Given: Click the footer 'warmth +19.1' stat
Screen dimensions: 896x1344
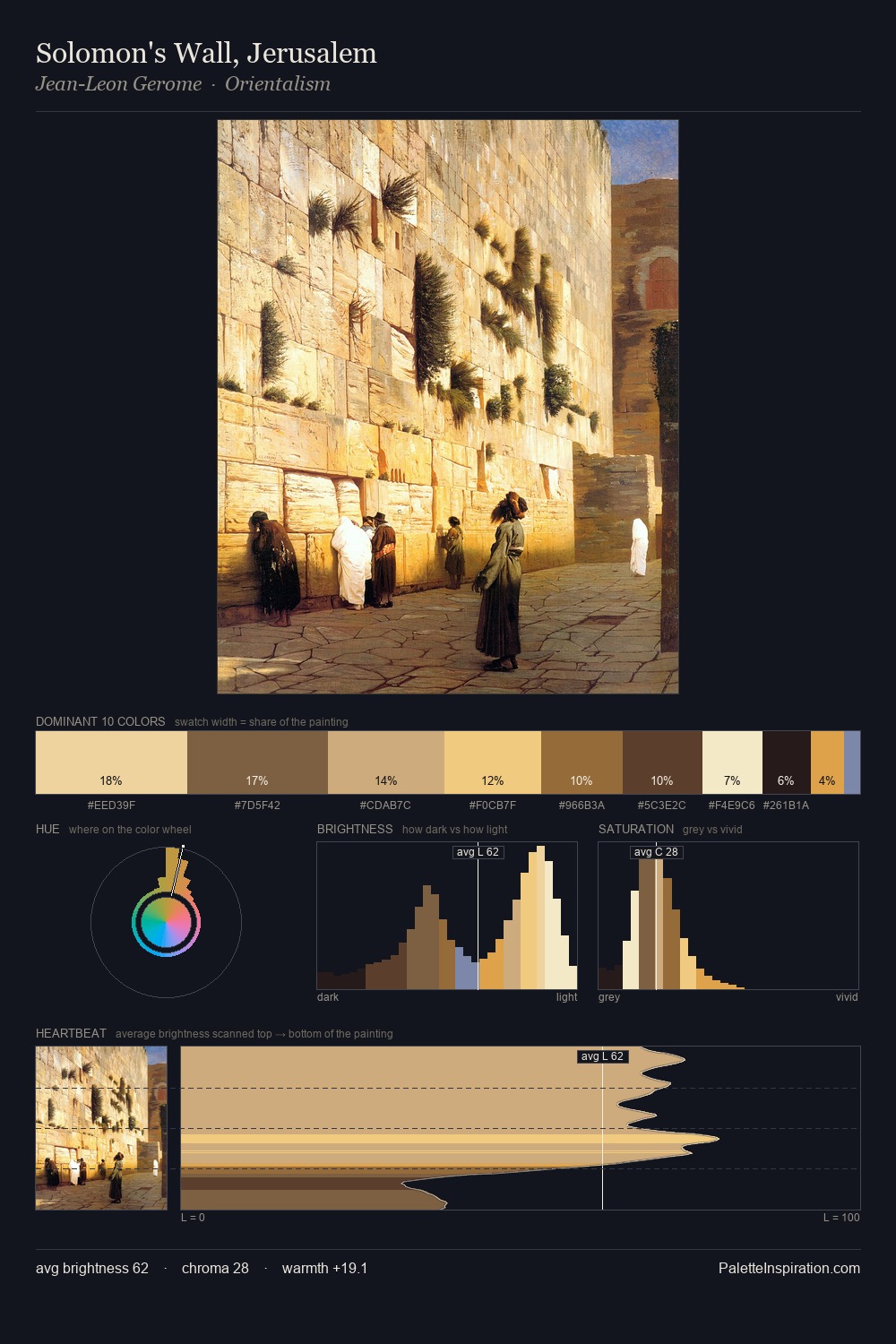Looking at the screenshot, I should coord(324,1268).
